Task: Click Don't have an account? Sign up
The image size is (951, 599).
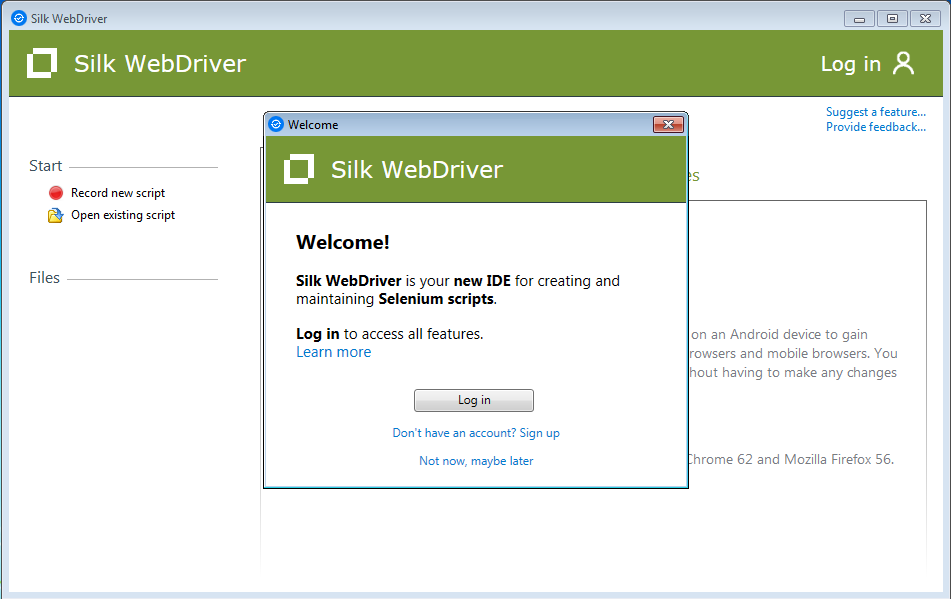Action: (x=476, y=433)
